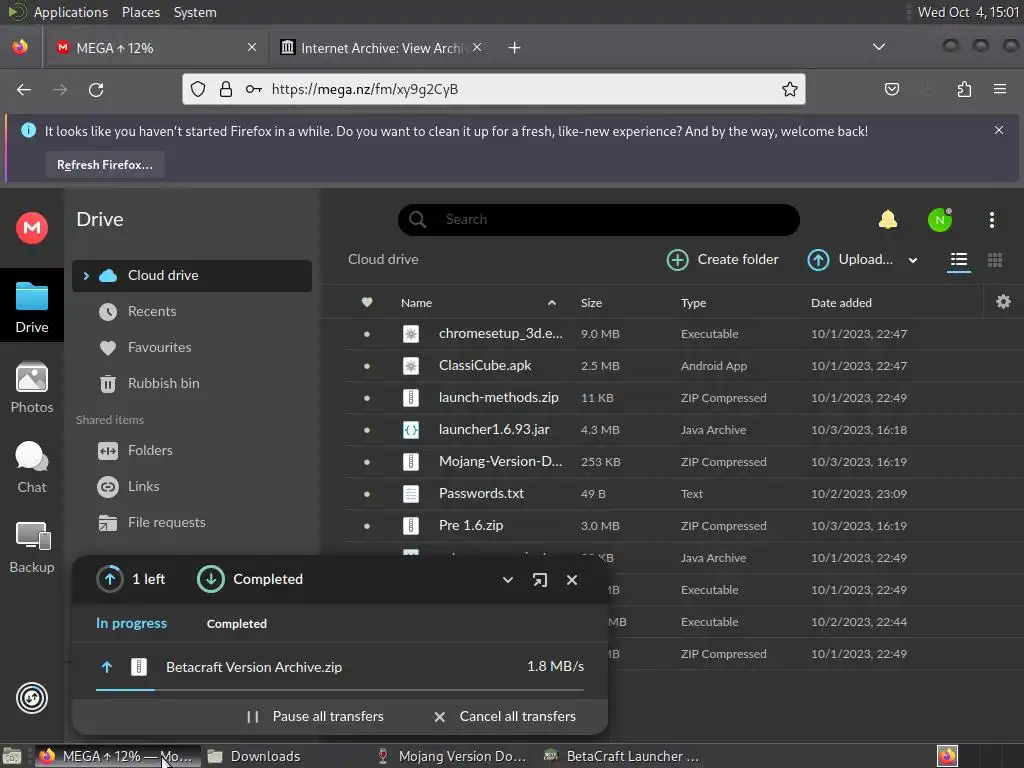Switch to list view

click(x=959, y=260)
